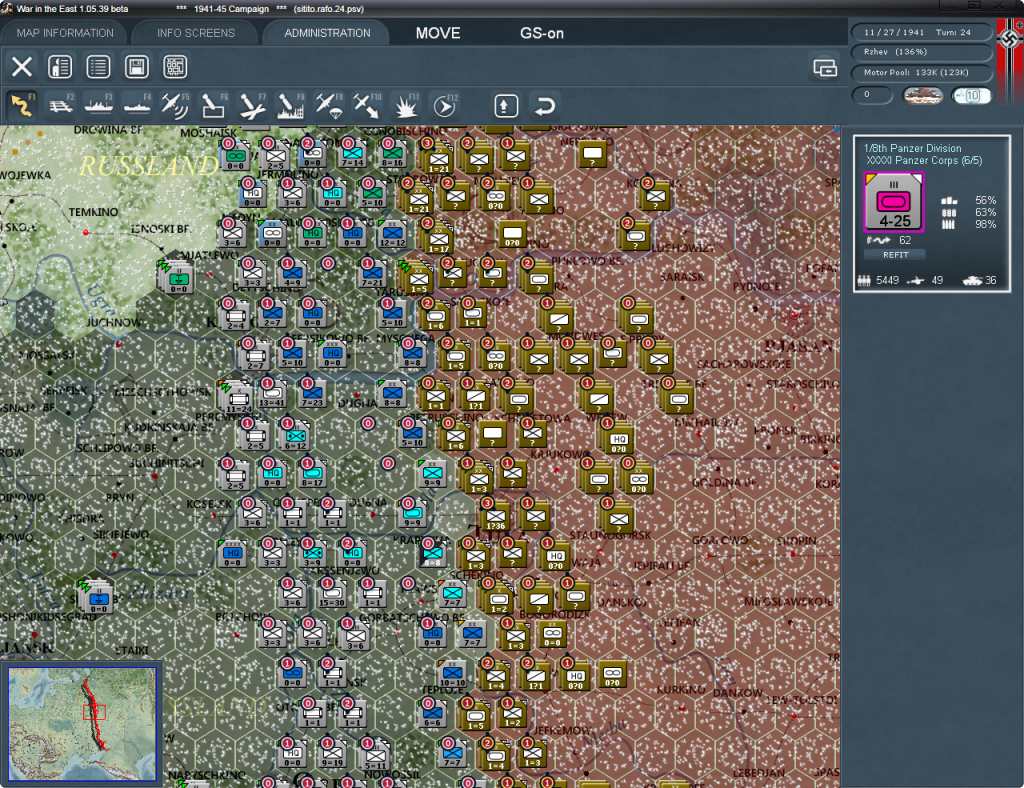Select the F4 ship mode icon
The image size is (1024, 788).
point(137,105)
